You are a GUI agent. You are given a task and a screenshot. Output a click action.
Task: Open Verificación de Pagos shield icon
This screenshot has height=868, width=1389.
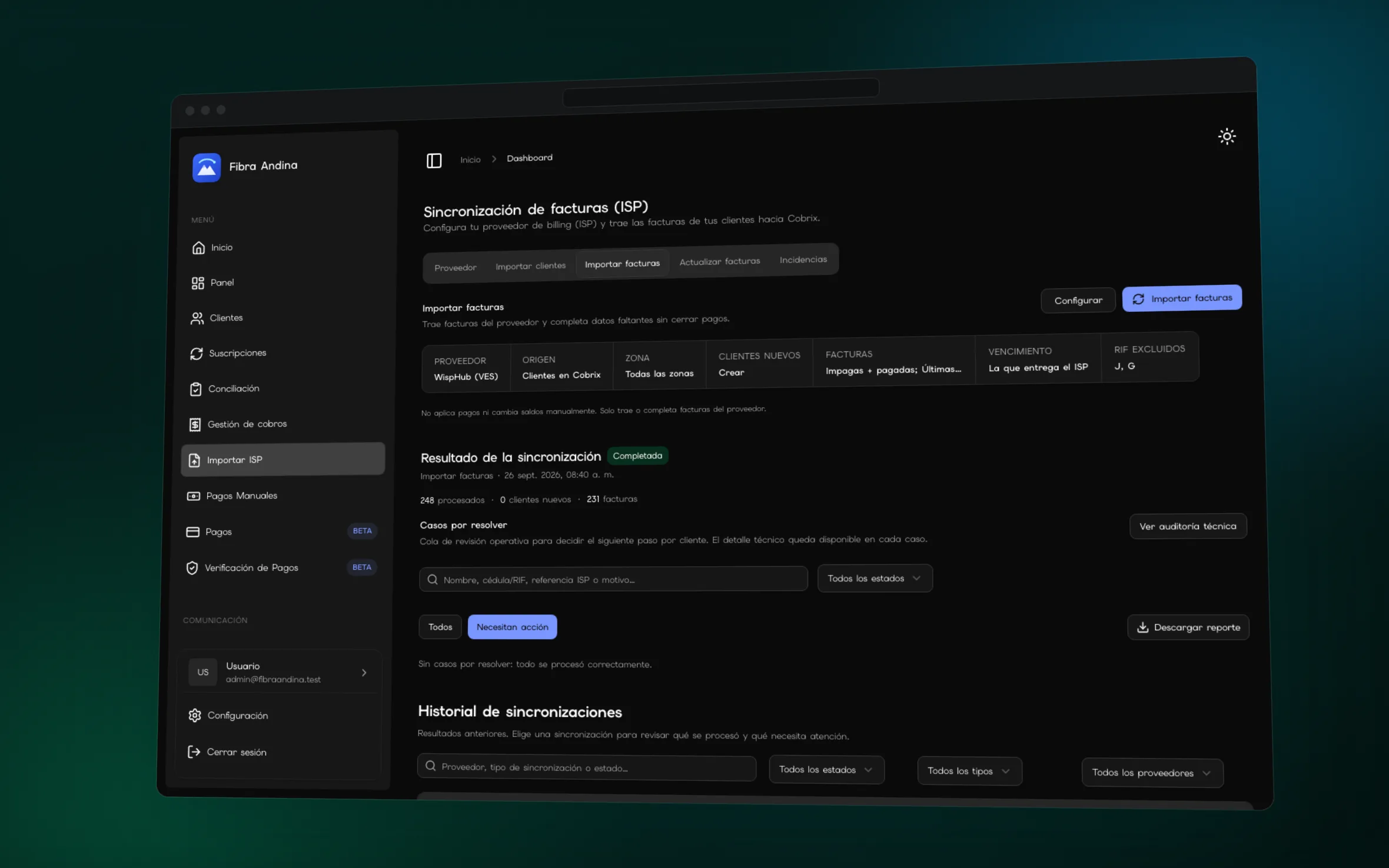pyautogui.click(x=192, y=568)
